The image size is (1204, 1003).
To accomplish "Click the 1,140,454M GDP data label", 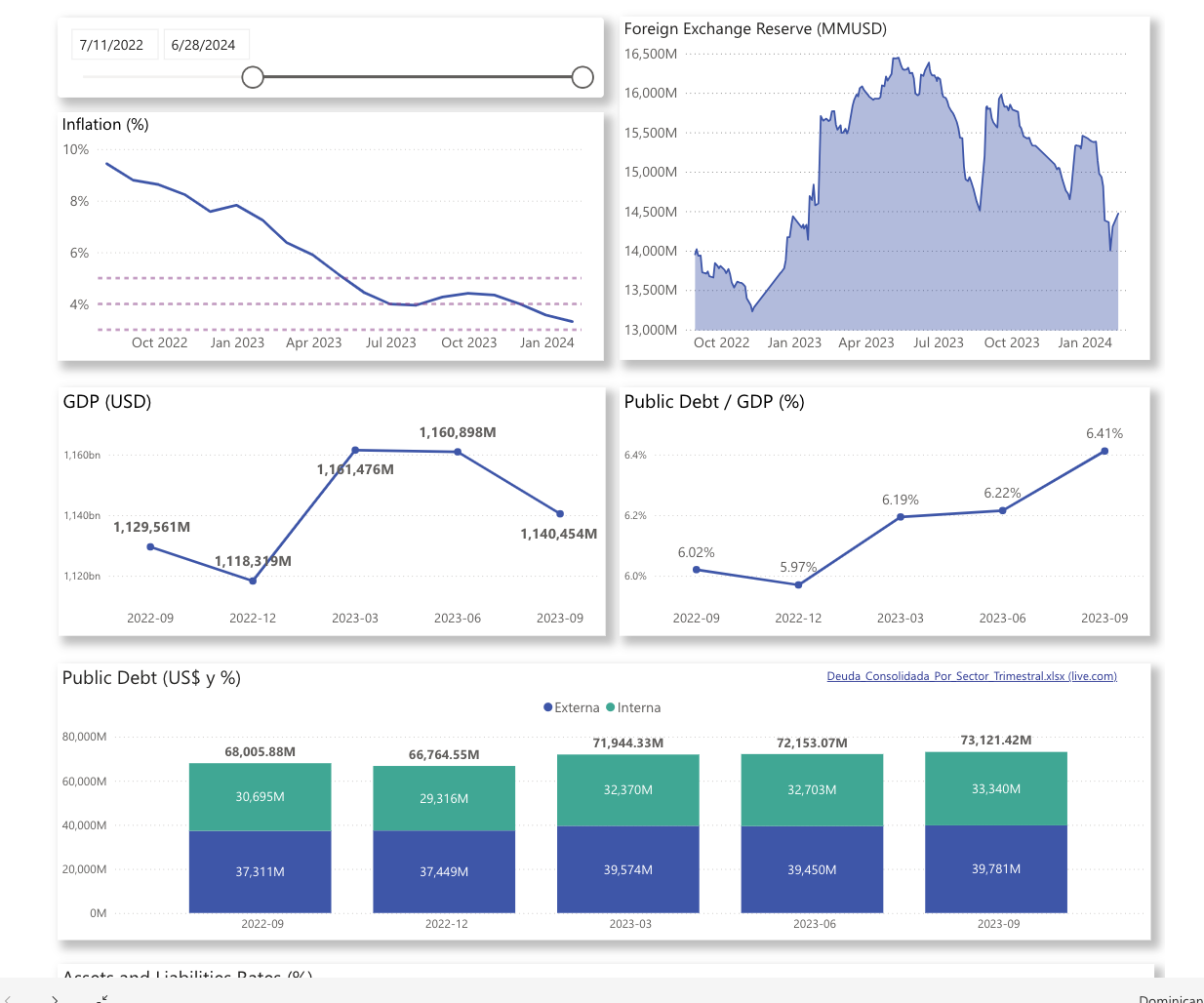I will tap(559, 534).
